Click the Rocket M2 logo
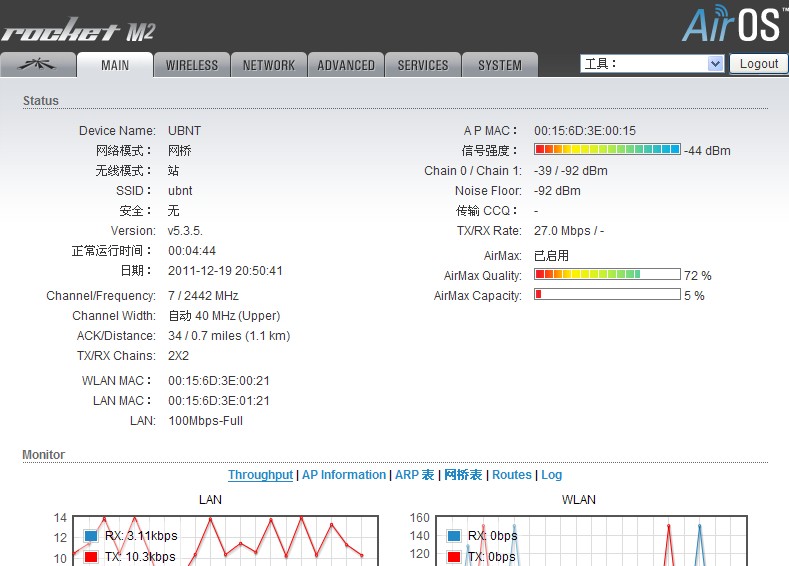The height and width of the screenshot is (566, 789). point(78,30)
